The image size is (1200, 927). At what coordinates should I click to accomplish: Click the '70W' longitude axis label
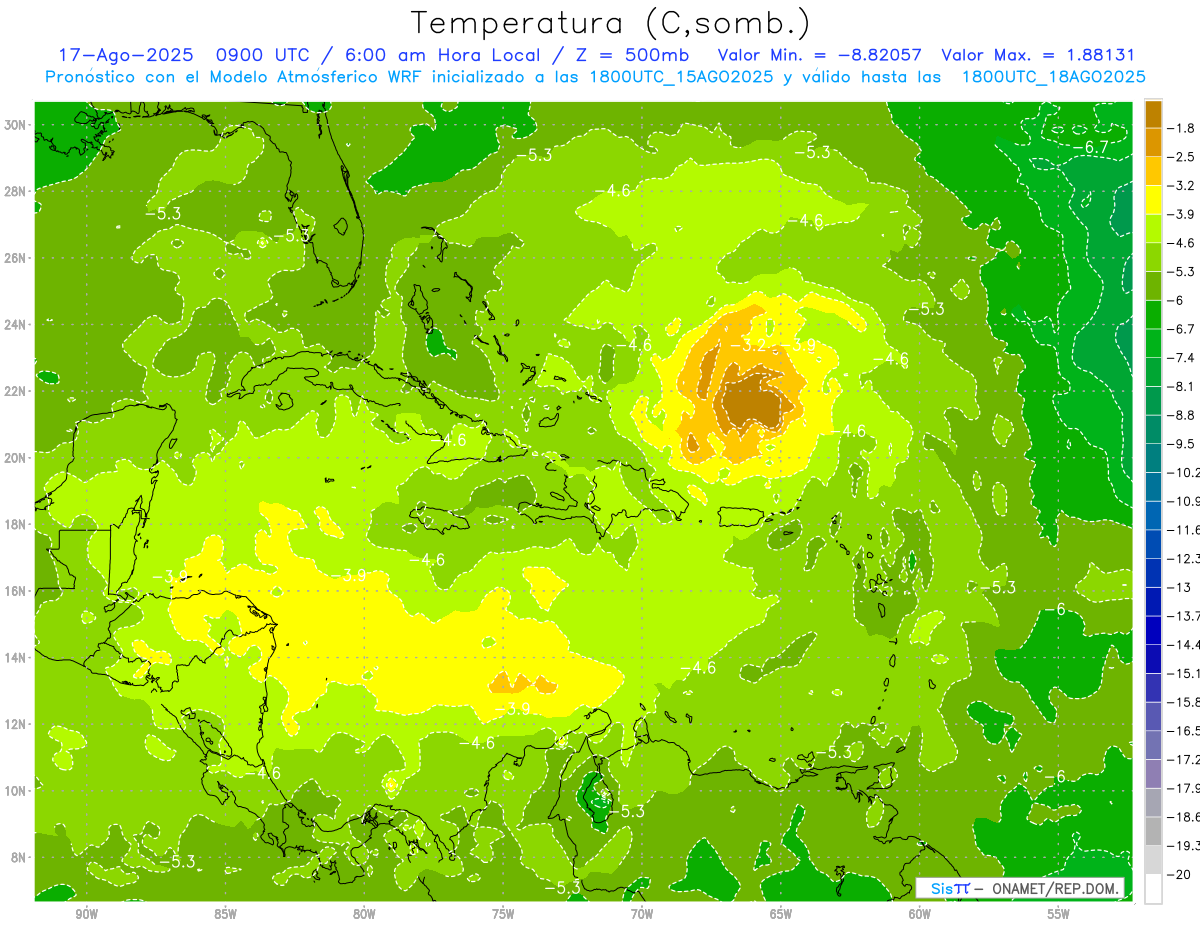click(x=642, y=914)
